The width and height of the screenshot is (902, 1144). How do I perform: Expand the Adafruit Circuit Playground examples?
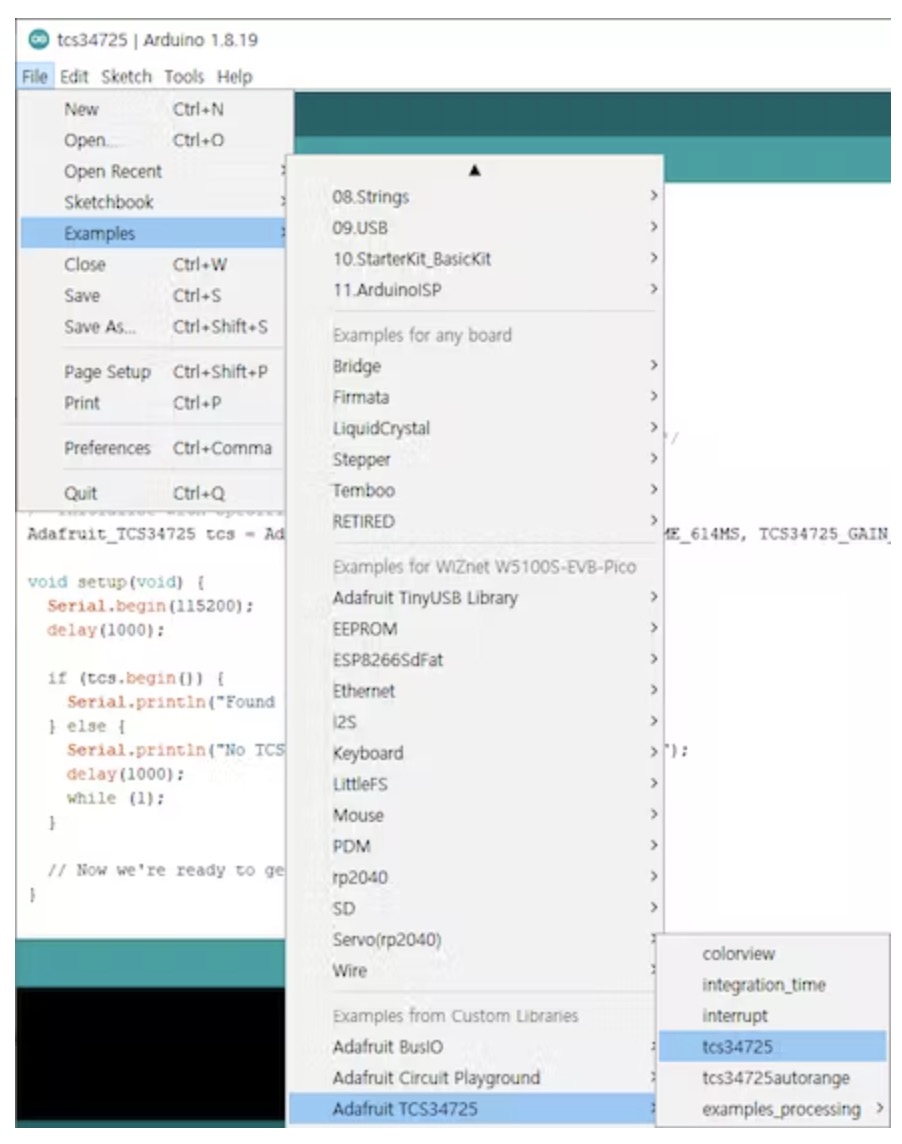(436, 1078)
